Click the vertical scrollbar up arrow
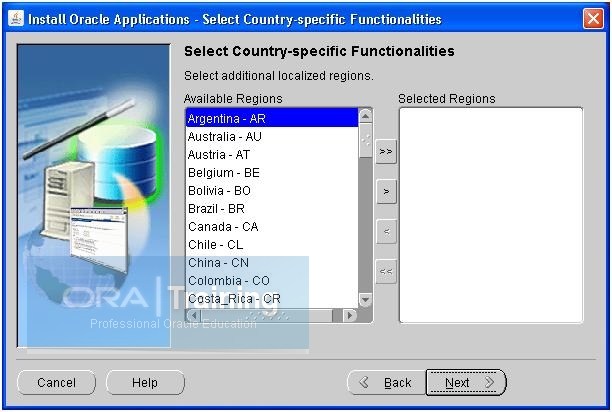 pyautogui.click(x=365, y=116)
